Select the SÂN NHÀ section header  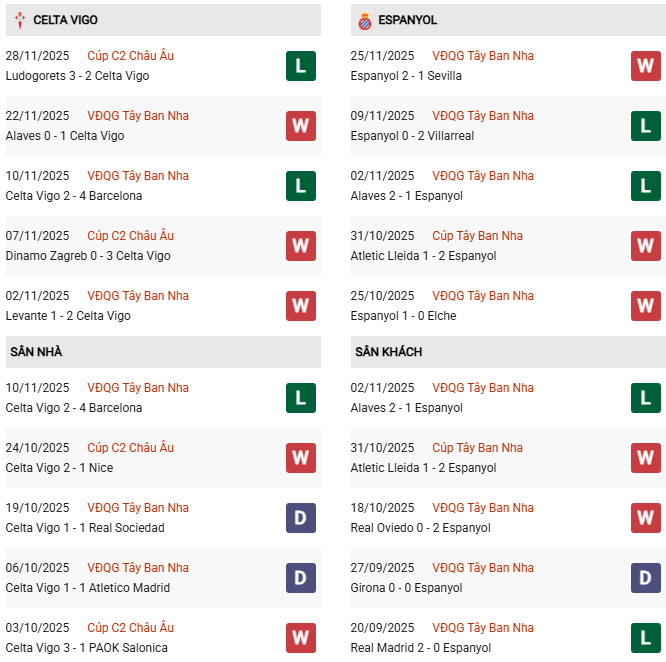[36, 352]
